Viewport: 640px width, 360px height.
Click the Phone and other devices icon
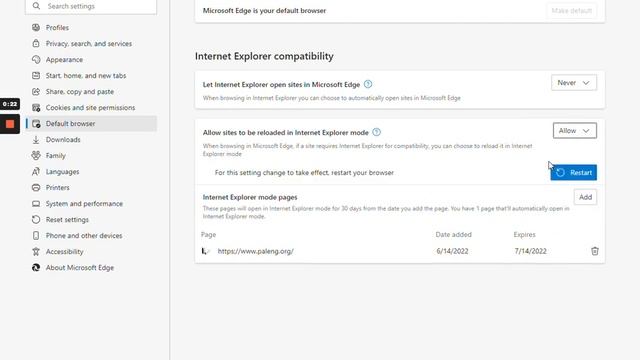(x=36, y=236)
